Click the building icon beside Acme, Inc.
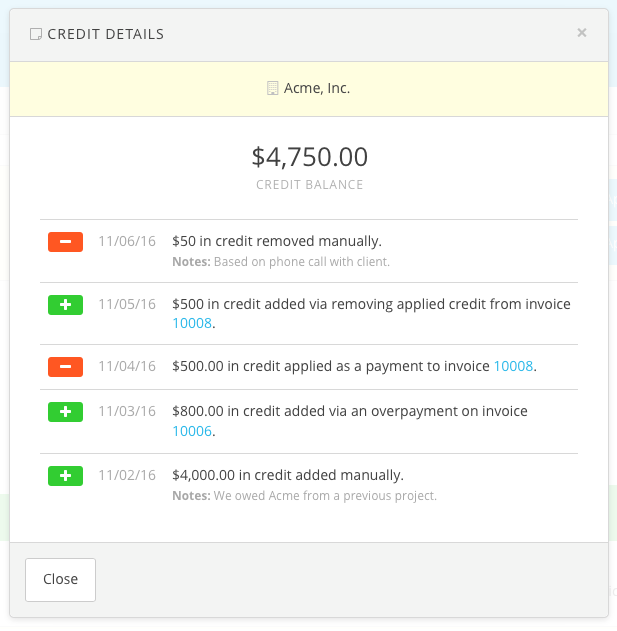 click(272, 88)
